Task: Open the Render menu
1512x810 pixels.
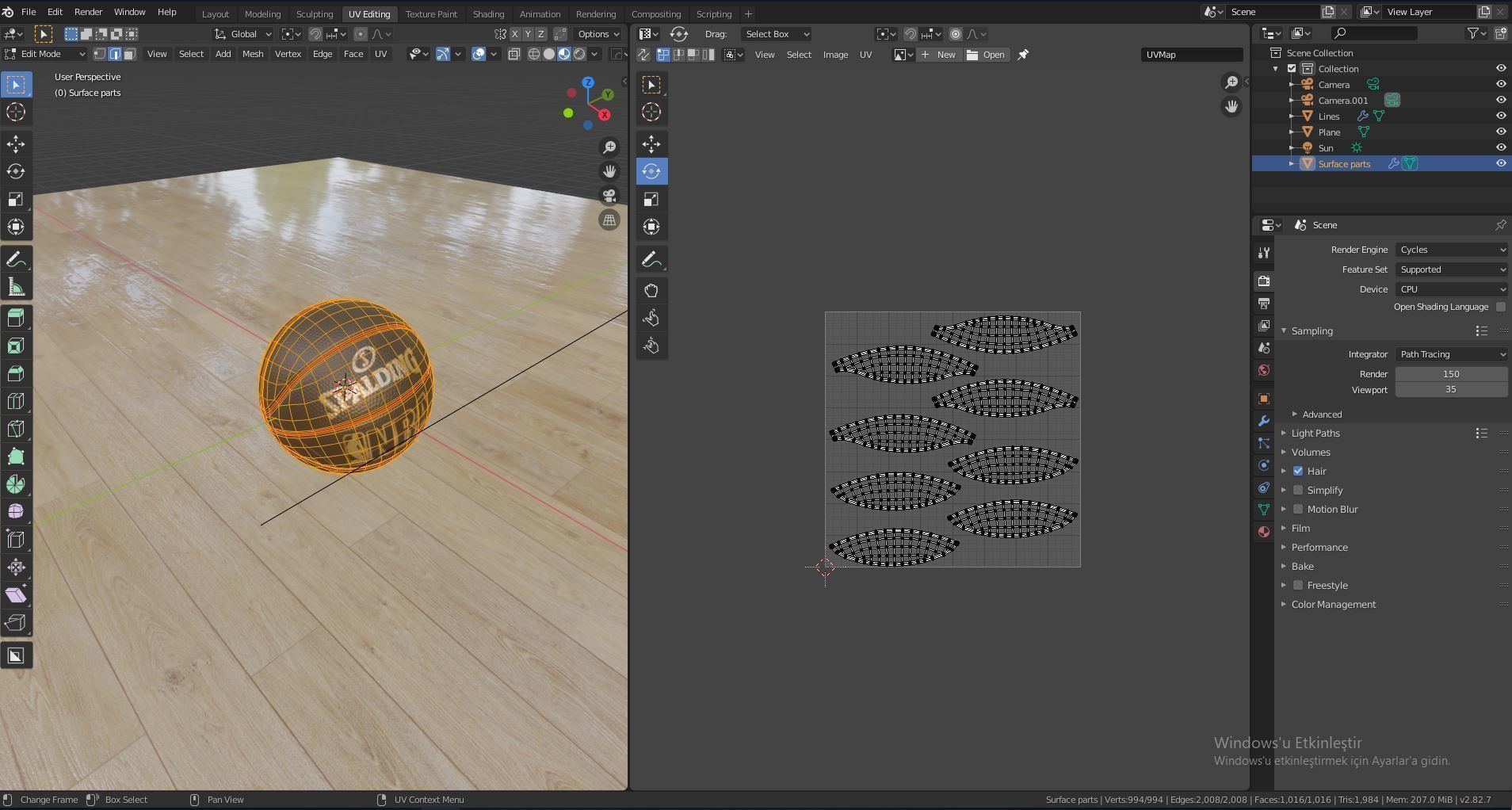Action: point(88,12)
